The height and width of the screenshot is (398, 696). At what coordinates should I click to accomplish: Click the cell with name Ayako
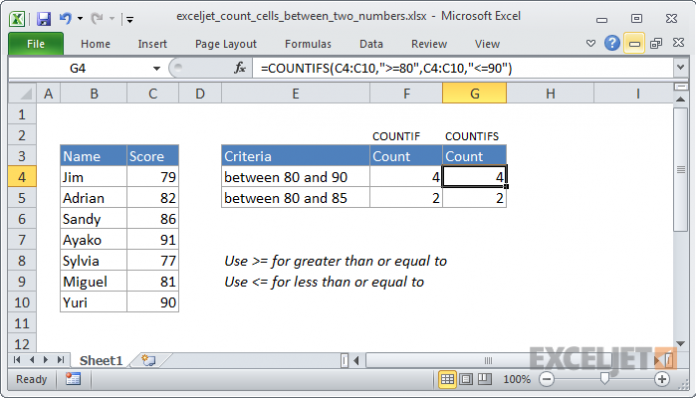(94, 240)
